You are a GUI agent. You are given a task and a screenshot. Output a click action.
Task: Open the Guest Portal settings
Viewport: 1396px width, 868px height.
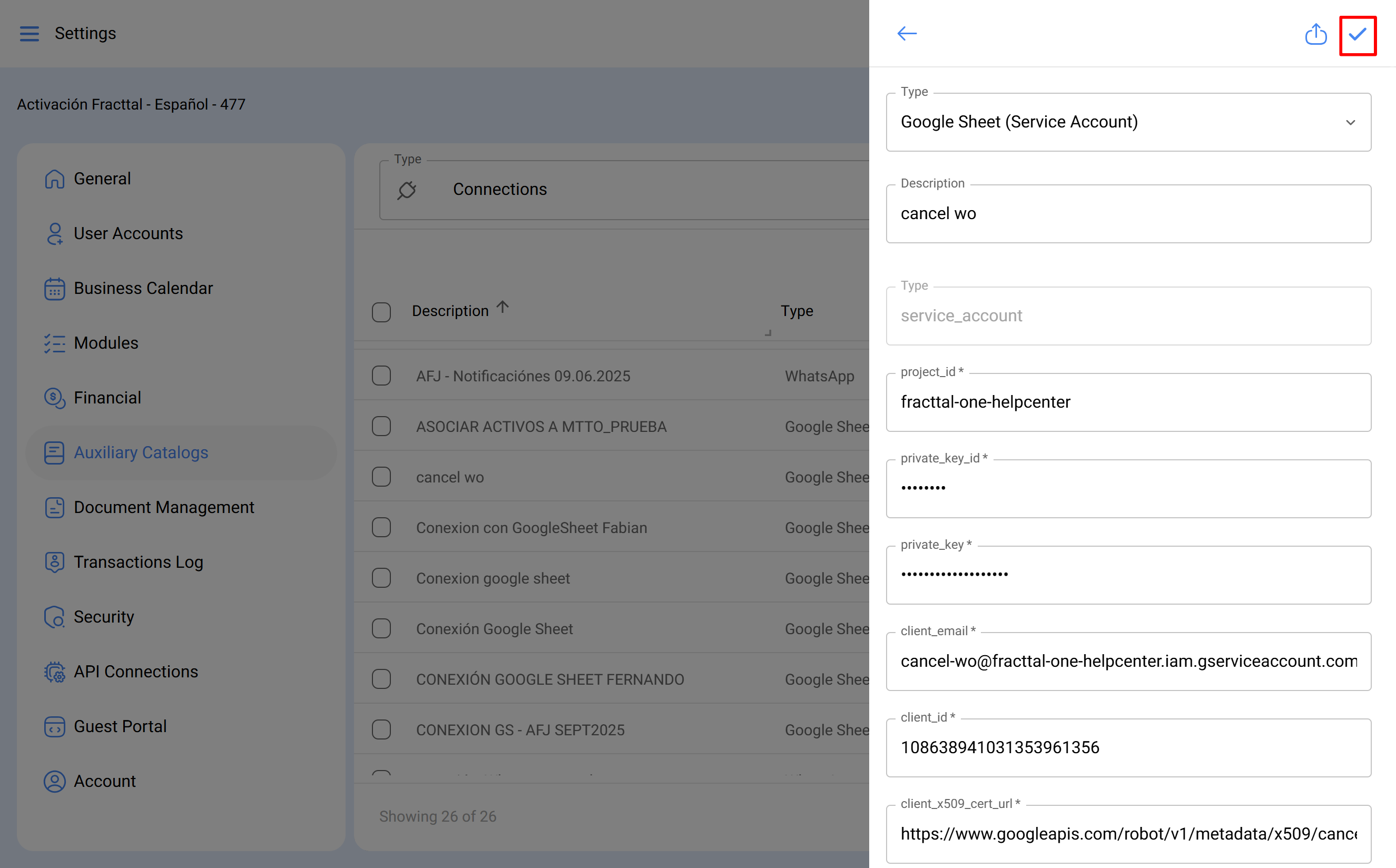click(120, 726)
